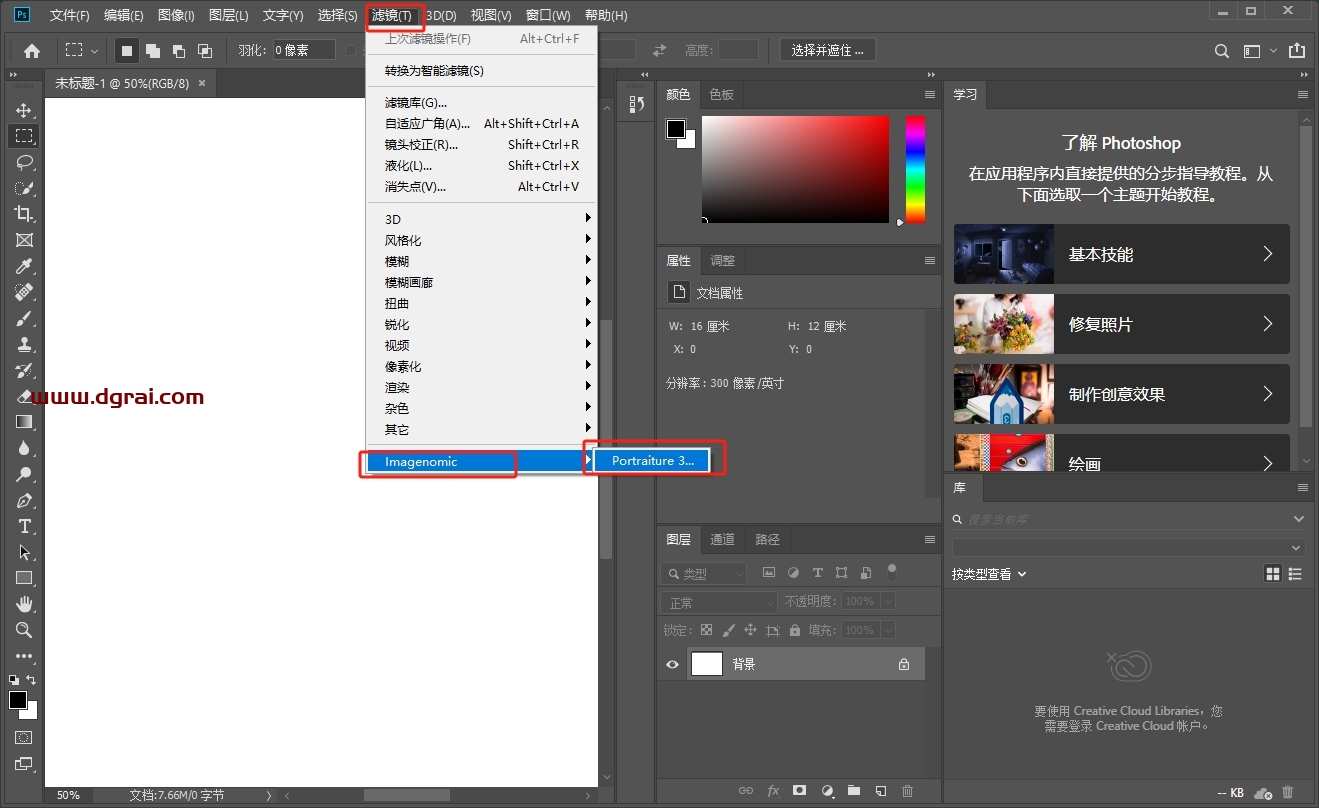This screenshot has height=808, width=1319.
Task: Click the Home button in options bar
Action: click(32, 50)
